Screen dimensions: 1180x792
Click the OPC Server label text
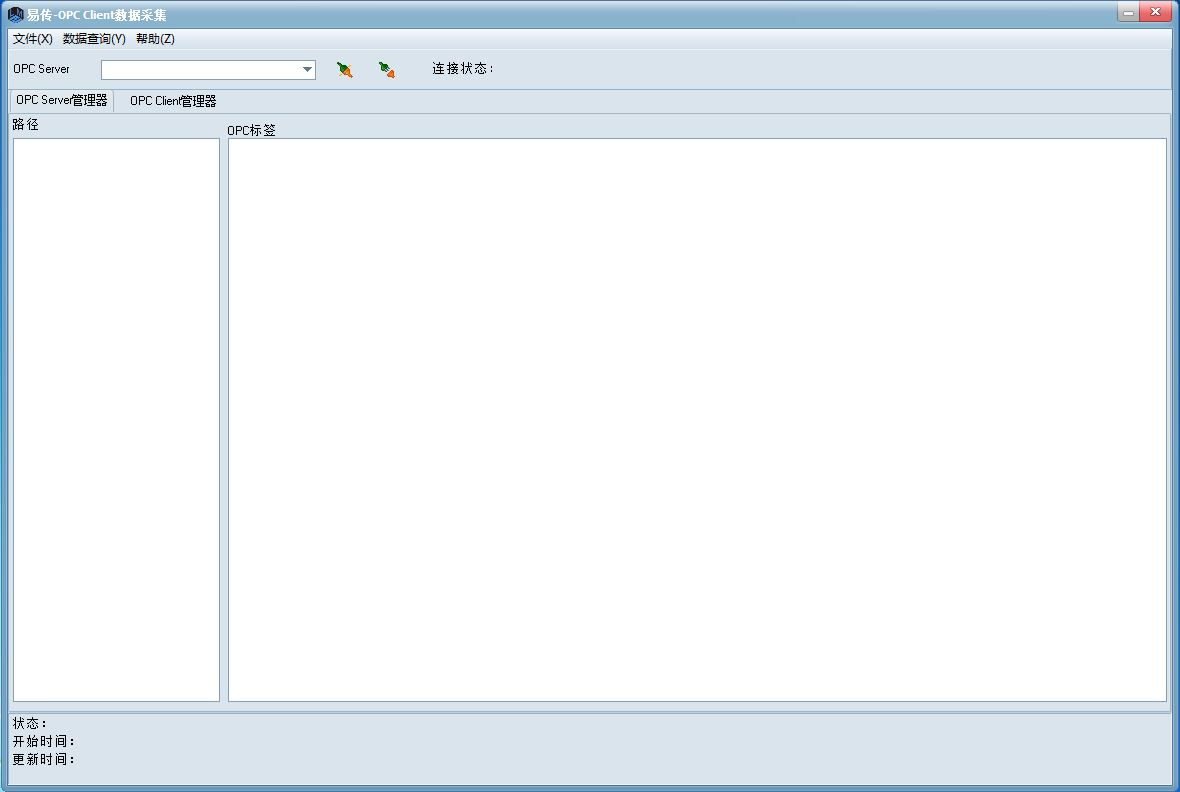(x=42, y=69)
